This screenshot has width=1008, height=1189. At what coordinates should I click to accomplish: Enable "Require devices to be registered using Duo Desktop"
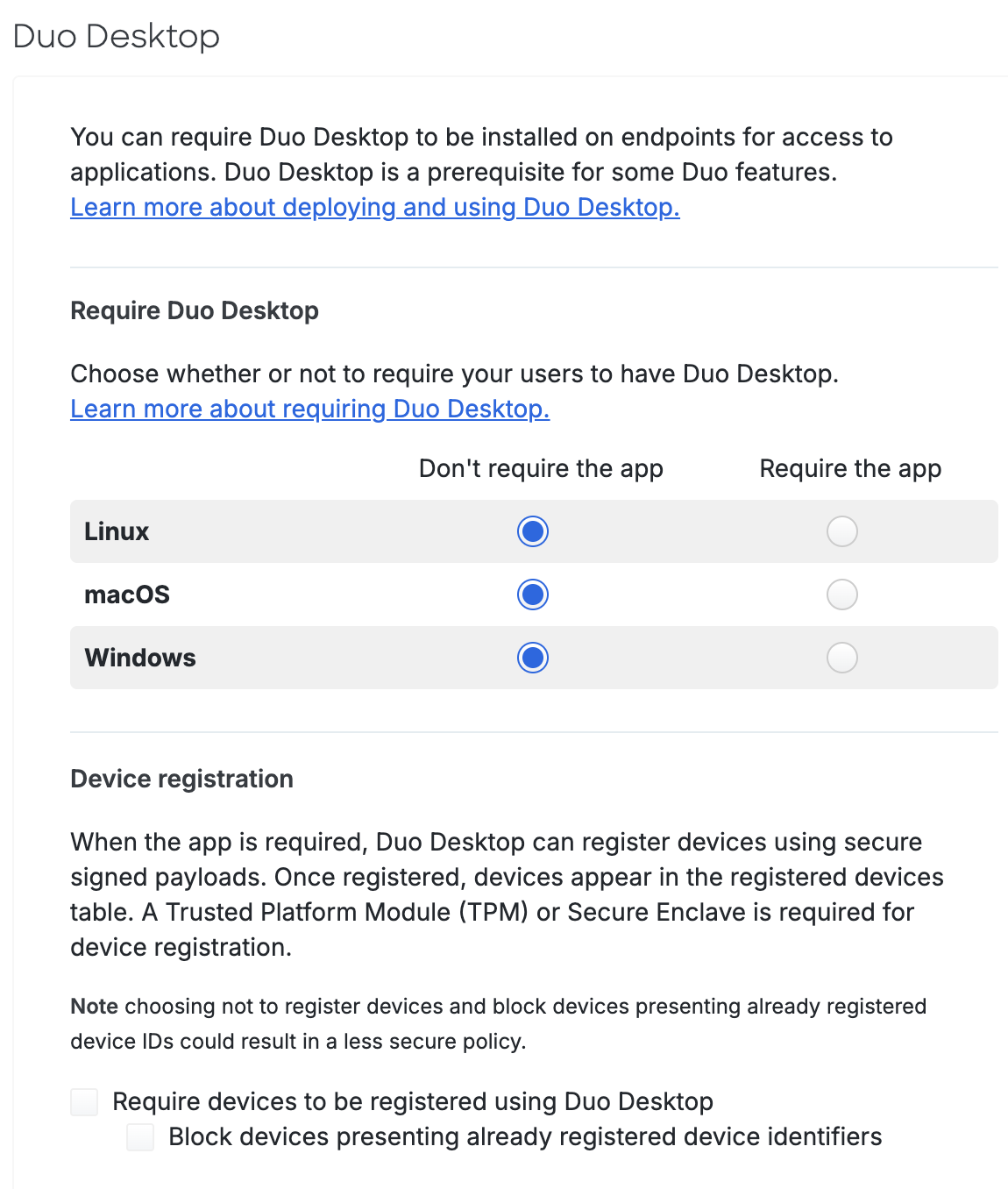tap(84, 1102)
